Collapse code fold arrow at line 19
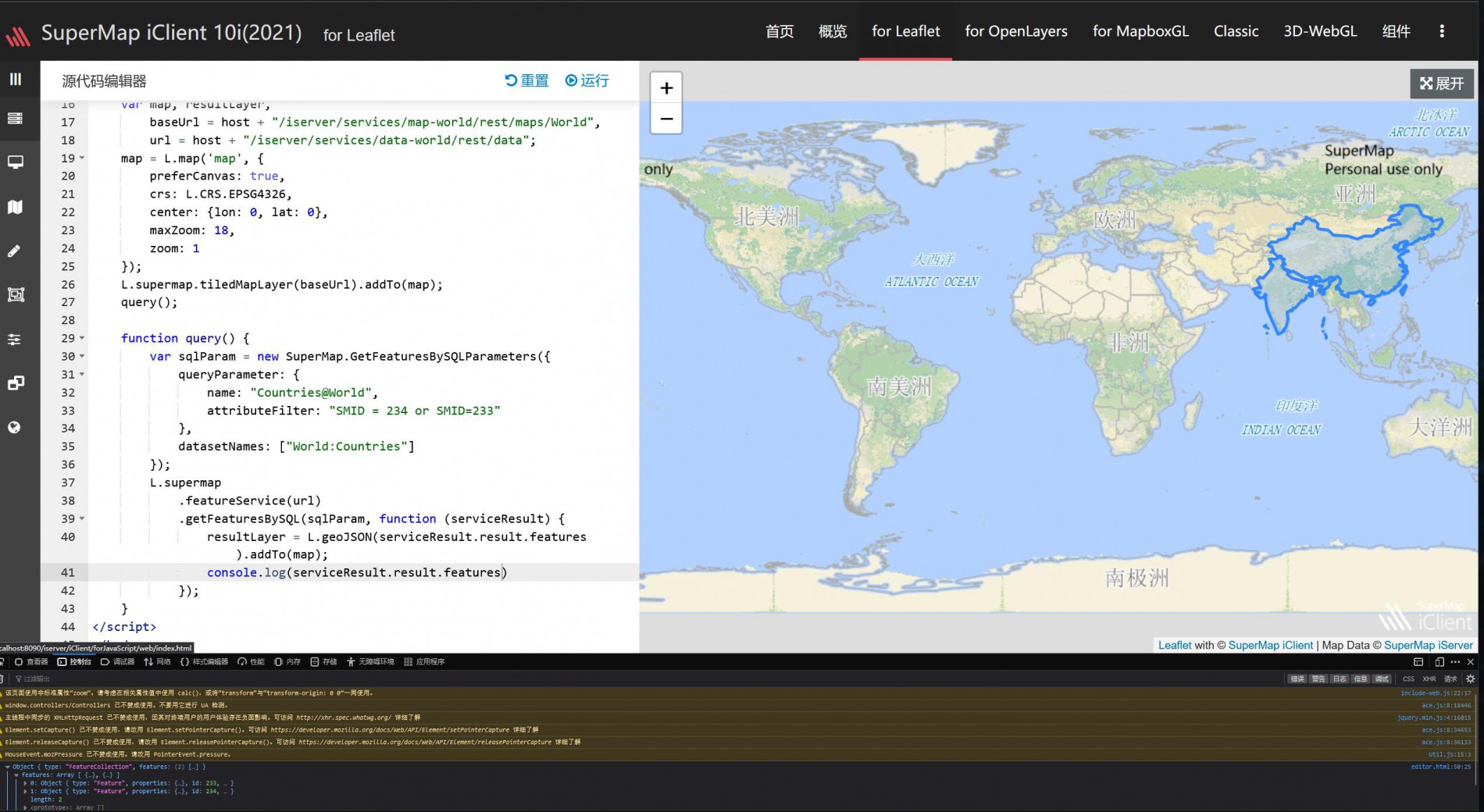This screenshot has height=812, width=1484. 82,158
